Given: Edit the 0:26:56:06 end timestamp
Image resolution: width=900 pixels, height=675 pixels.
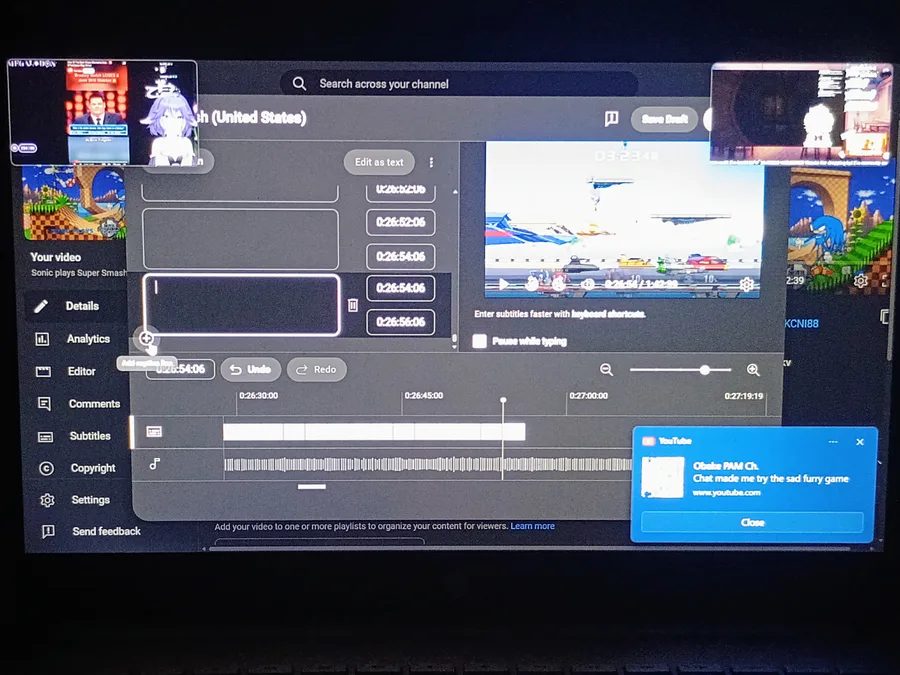Looking at the screenshot, I should coord(401,322).
